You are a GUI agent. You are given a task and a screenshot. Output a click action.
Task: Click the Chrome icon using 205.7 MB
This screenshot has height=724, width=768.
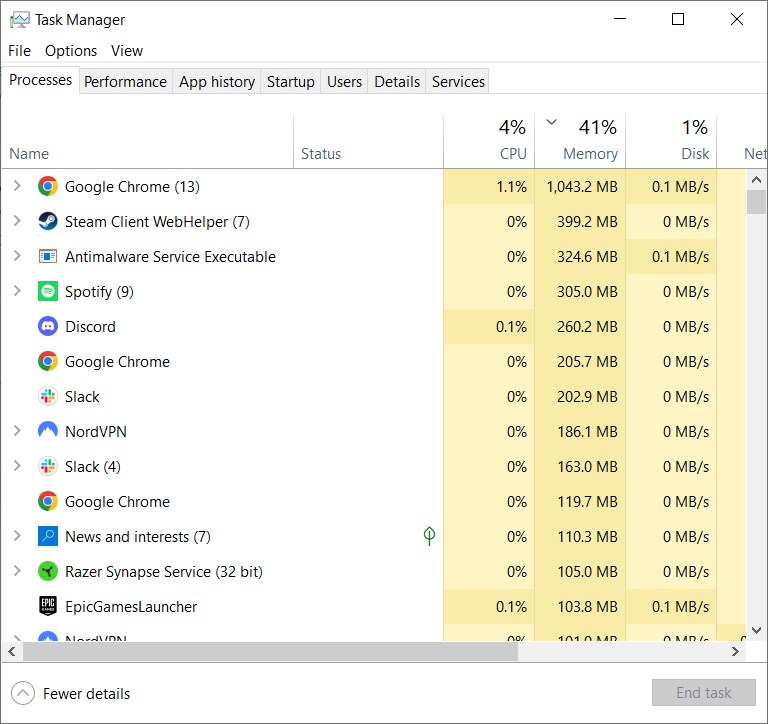click(x=48, y=362)
